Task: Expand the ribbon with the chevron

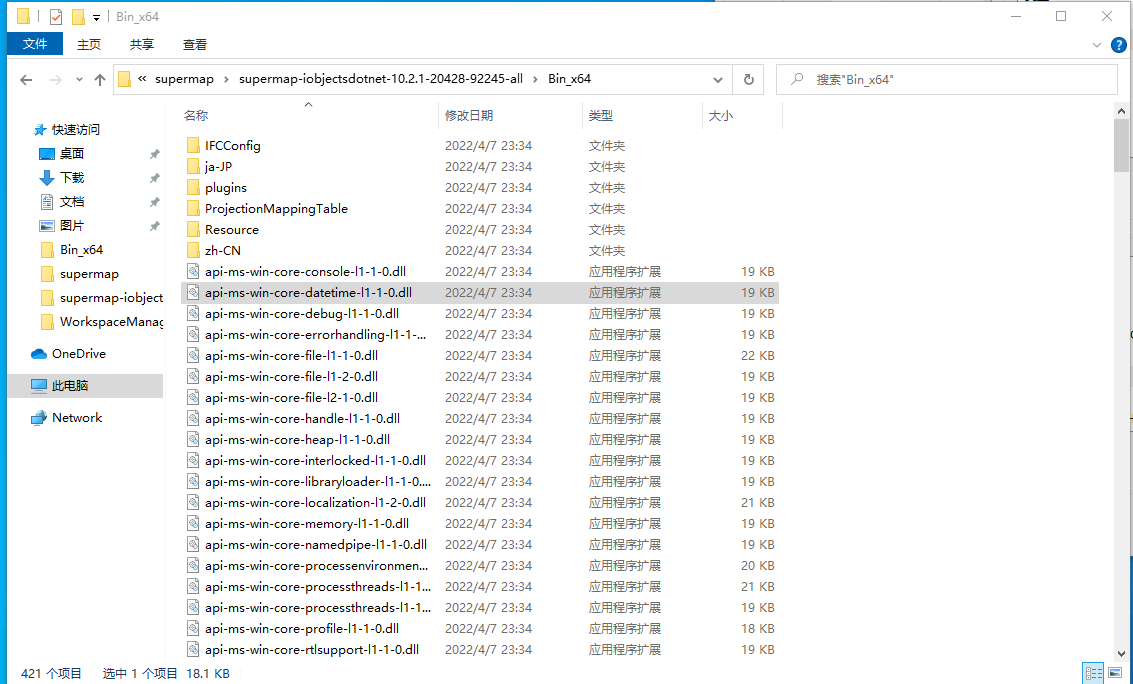Action: coord(1097,45)
